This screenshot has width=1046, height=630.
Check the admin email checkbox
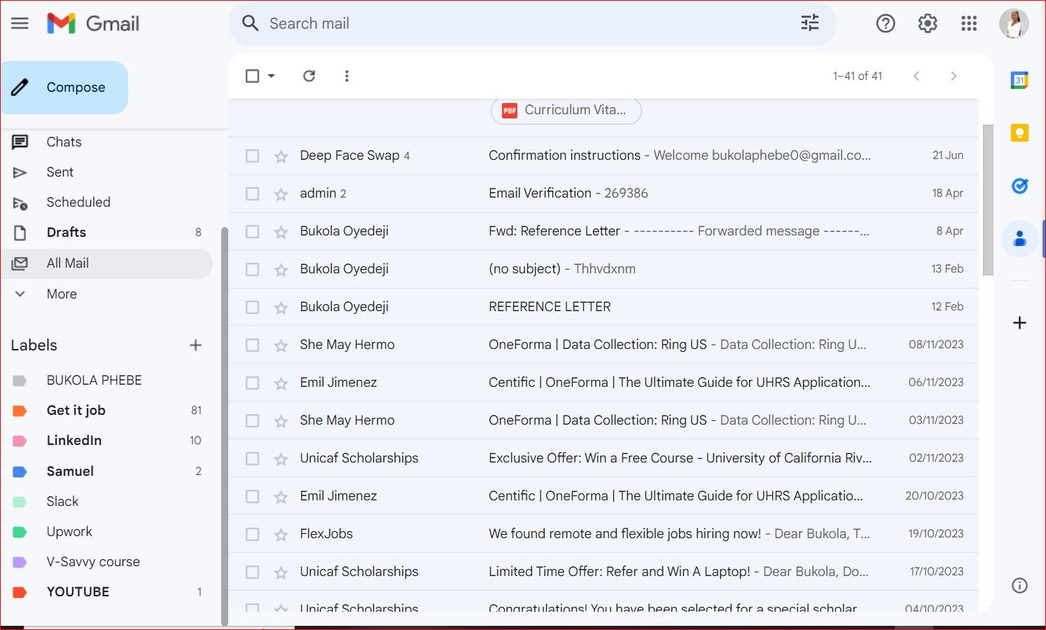click(252, 194)
